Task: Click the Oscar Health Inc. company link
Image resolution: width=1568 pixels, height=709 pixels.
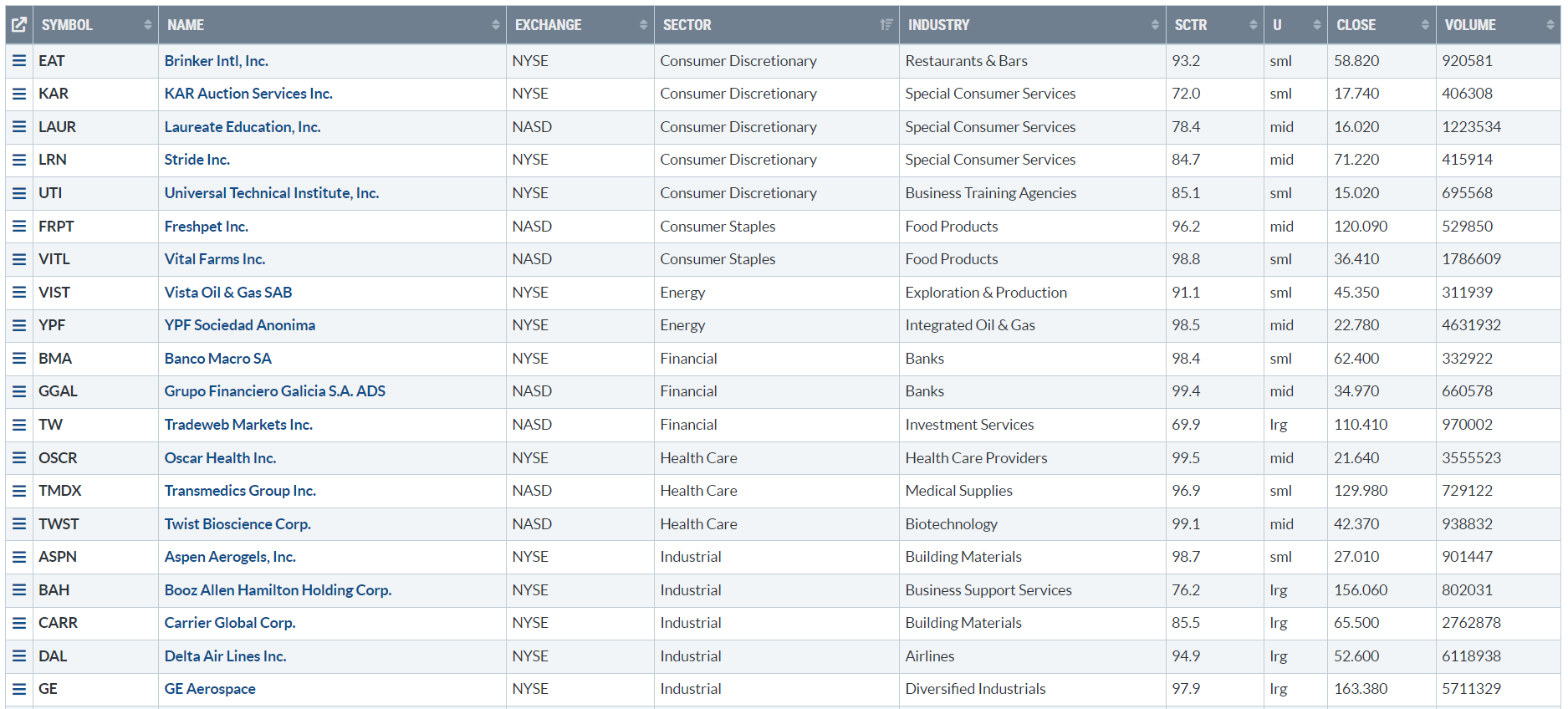Action: [x=220, y=458]
